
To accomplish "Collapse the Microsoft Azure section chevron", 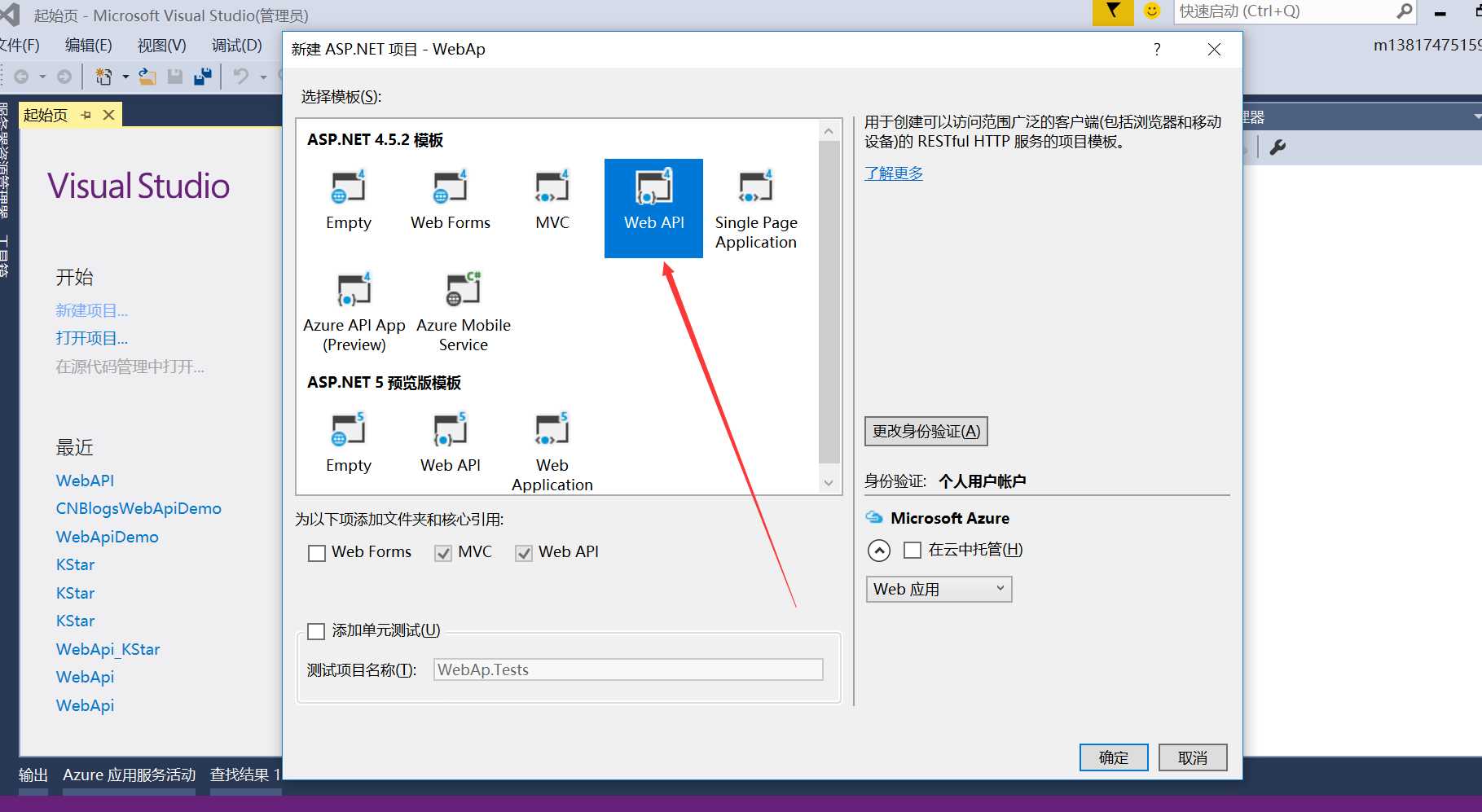I will click(x=879, y=551).
